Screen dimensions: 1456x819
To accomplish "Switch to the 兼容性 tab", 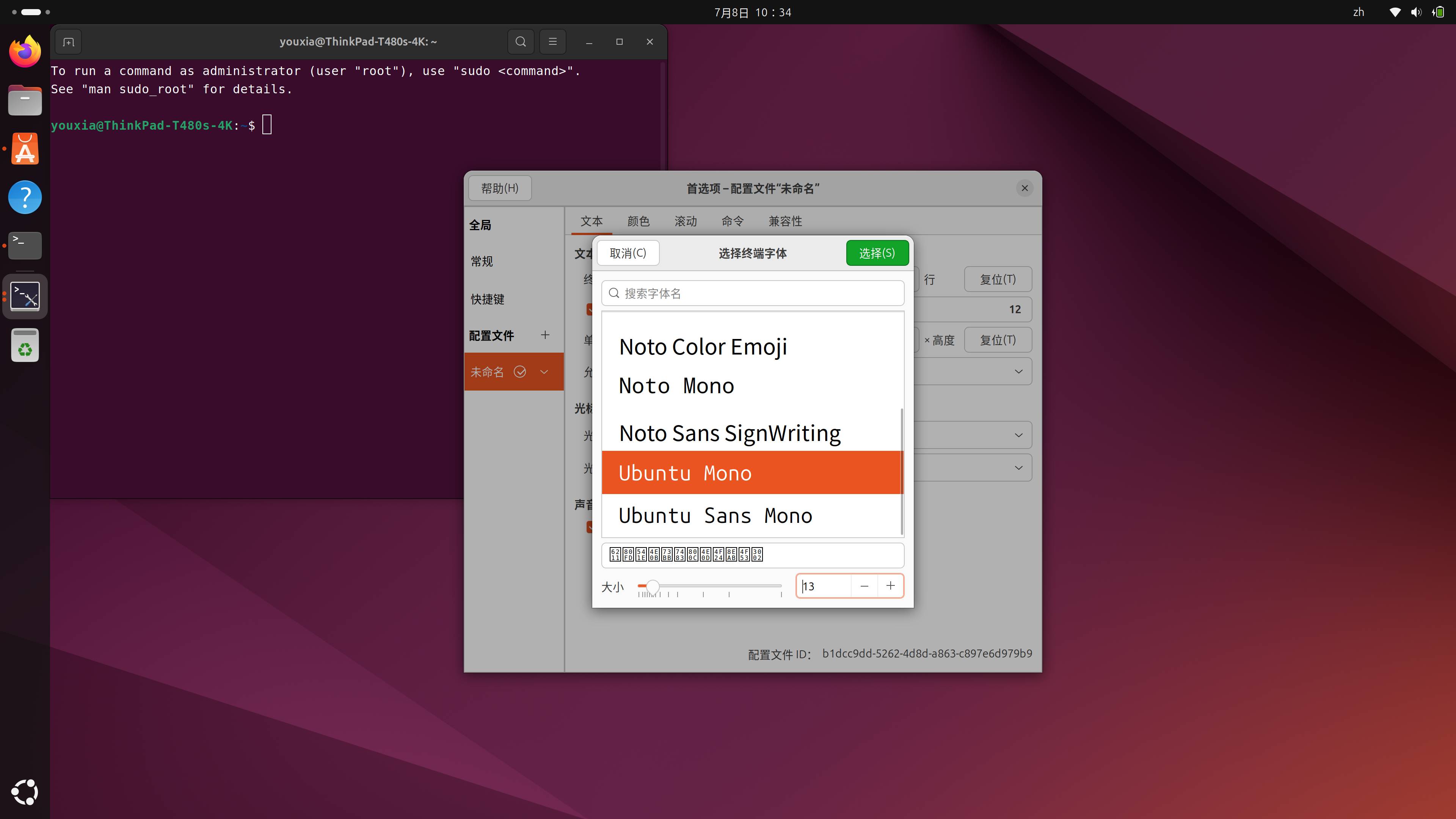I will pyautogui.click(x=785, y=221).
